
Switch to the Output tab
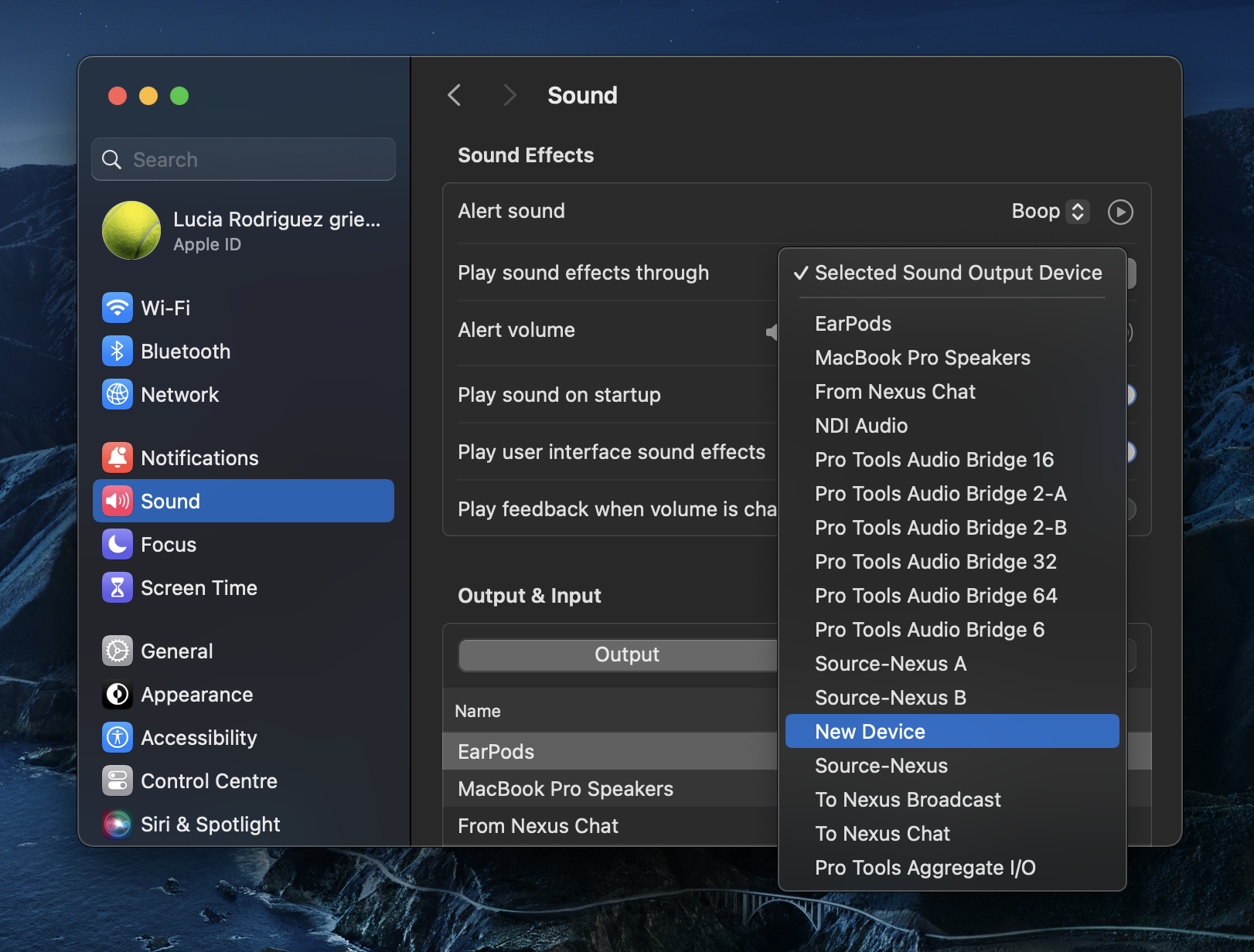626,654
